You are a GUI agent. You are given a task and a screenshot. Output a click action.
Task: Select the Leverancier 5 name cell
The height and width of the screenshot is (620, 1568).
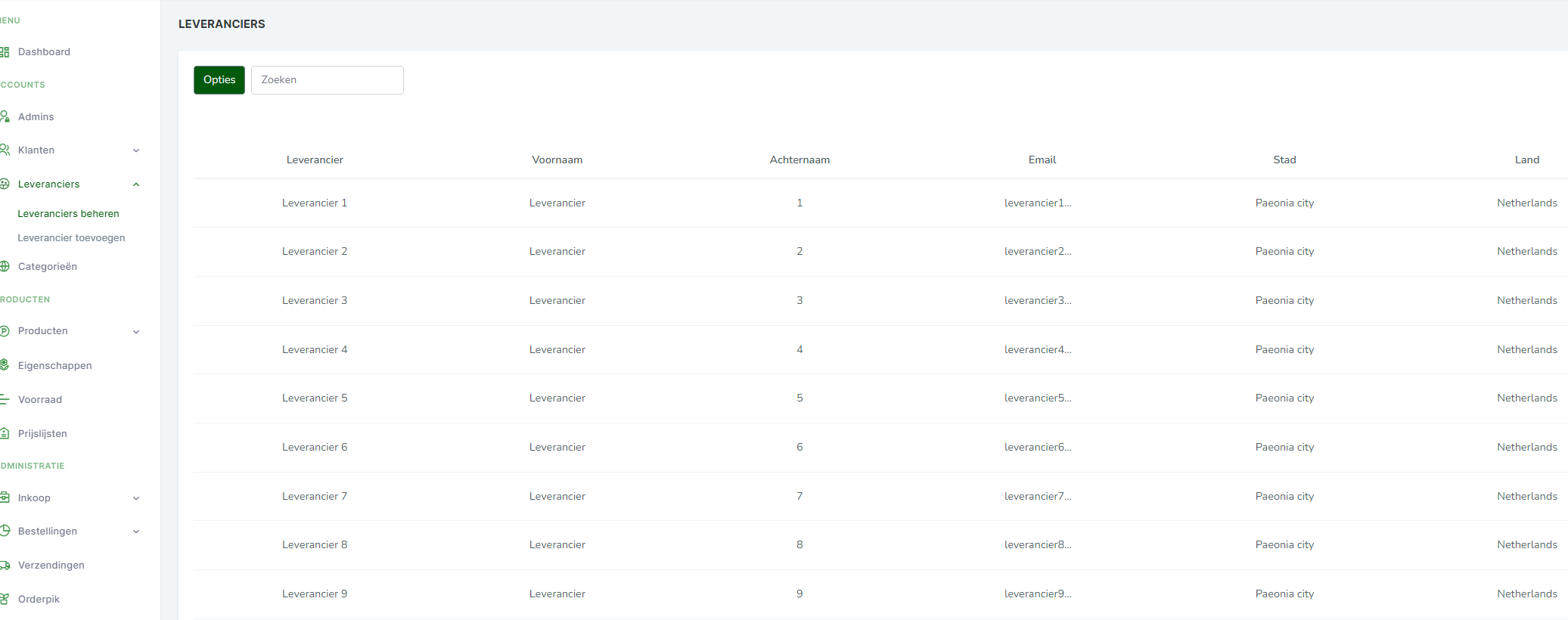click(x=315, y=398)
